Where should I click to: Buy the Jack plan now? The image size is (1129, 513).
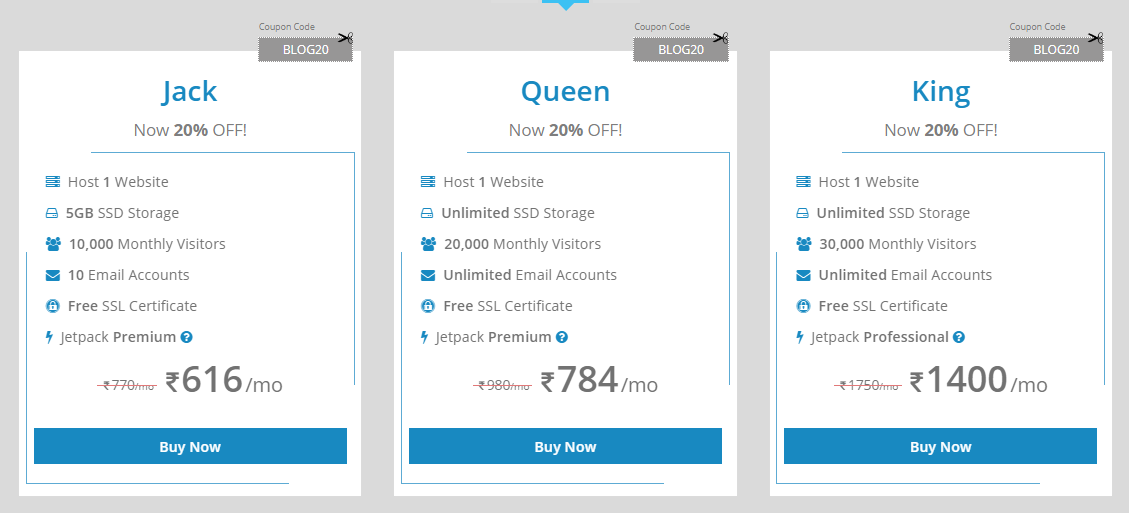[x=190, y=446]
